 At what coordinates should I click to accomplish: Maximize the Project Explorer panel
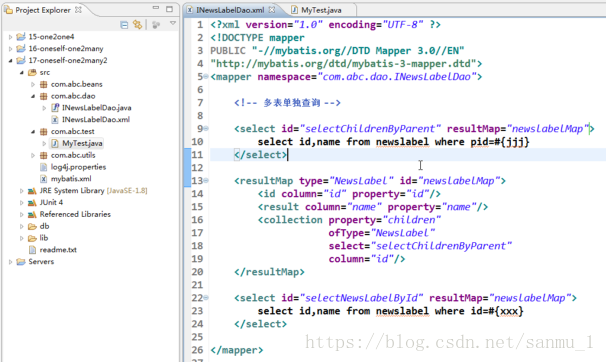(169, 9)
